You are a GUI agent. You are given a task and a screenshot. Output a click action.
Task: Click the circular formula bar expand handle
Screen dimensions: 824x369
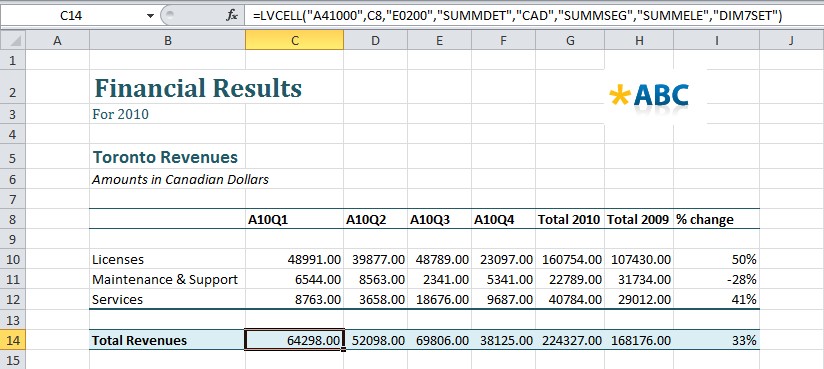point(167,16)
